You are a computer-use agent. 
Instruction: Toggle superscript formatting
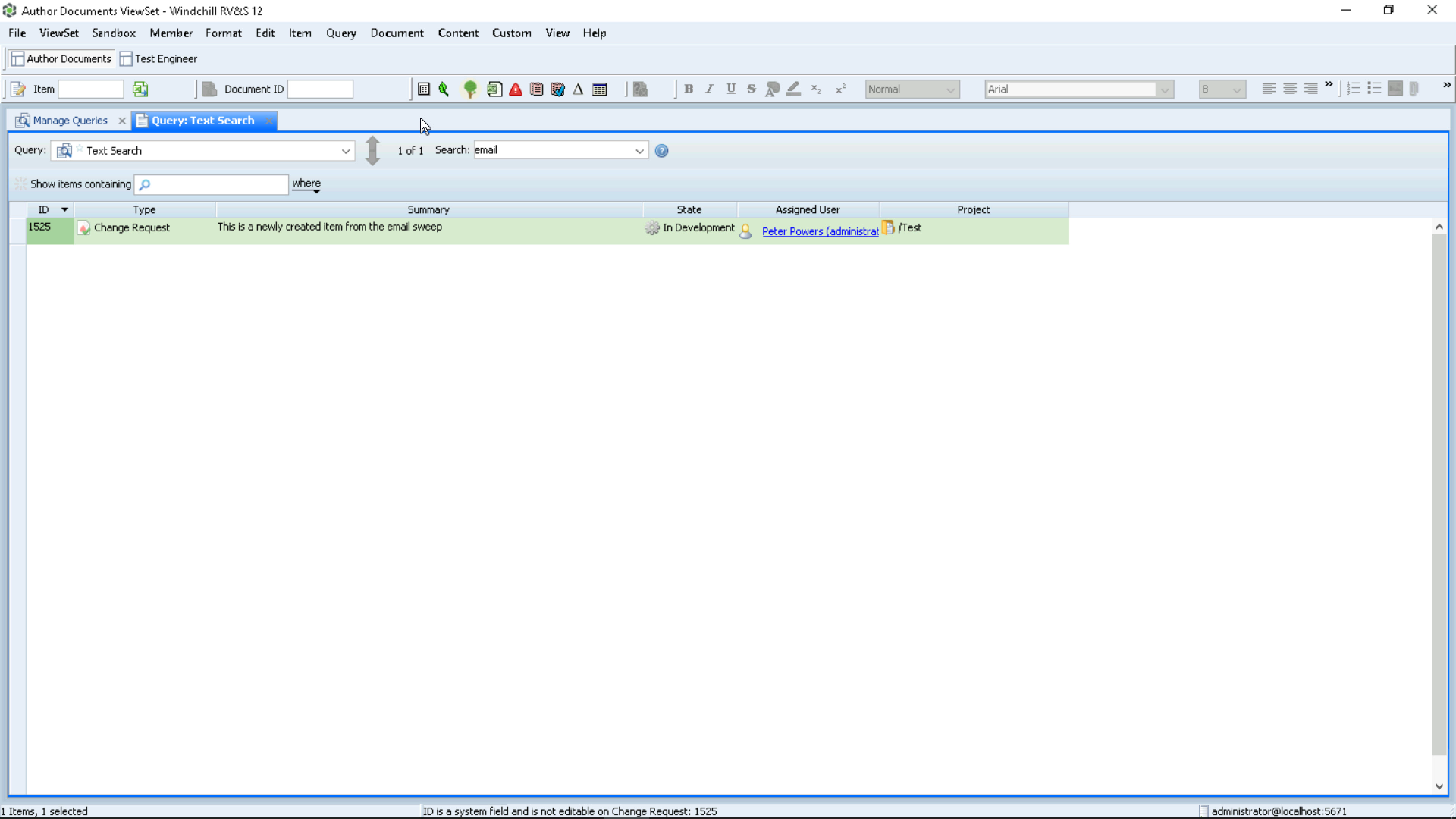840,89
